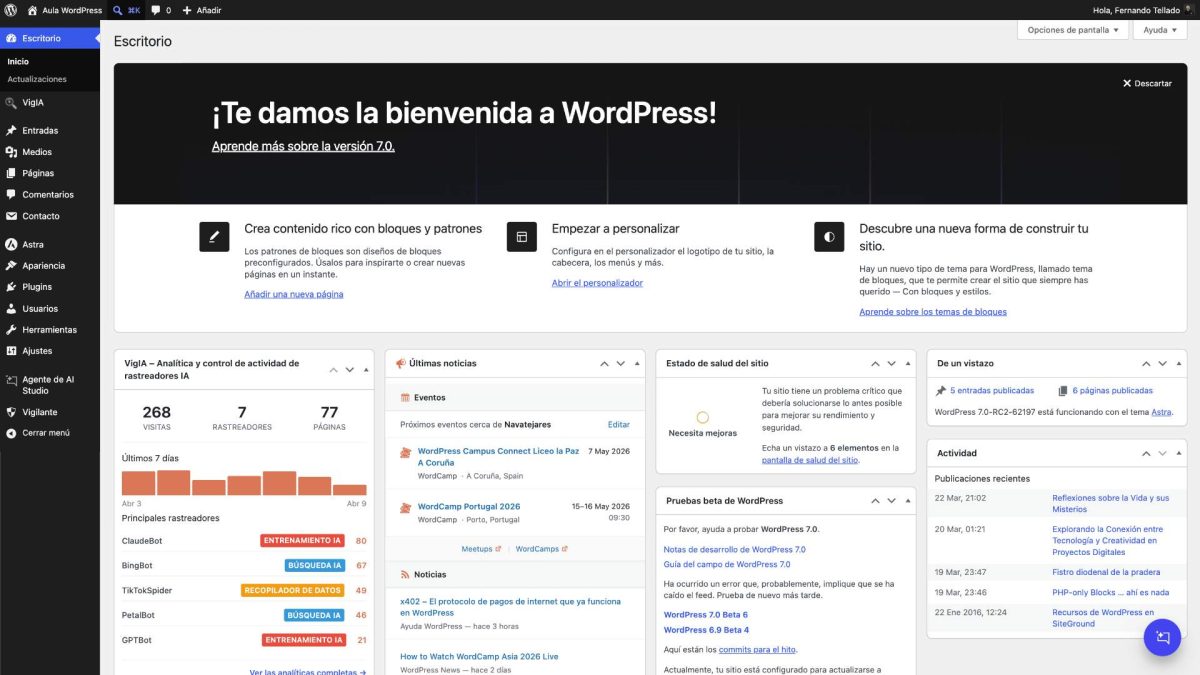This screenshot has height=675, width=1200.
Task: Open the Opciones de pantalla dropdown
Action: (1072, 30)
